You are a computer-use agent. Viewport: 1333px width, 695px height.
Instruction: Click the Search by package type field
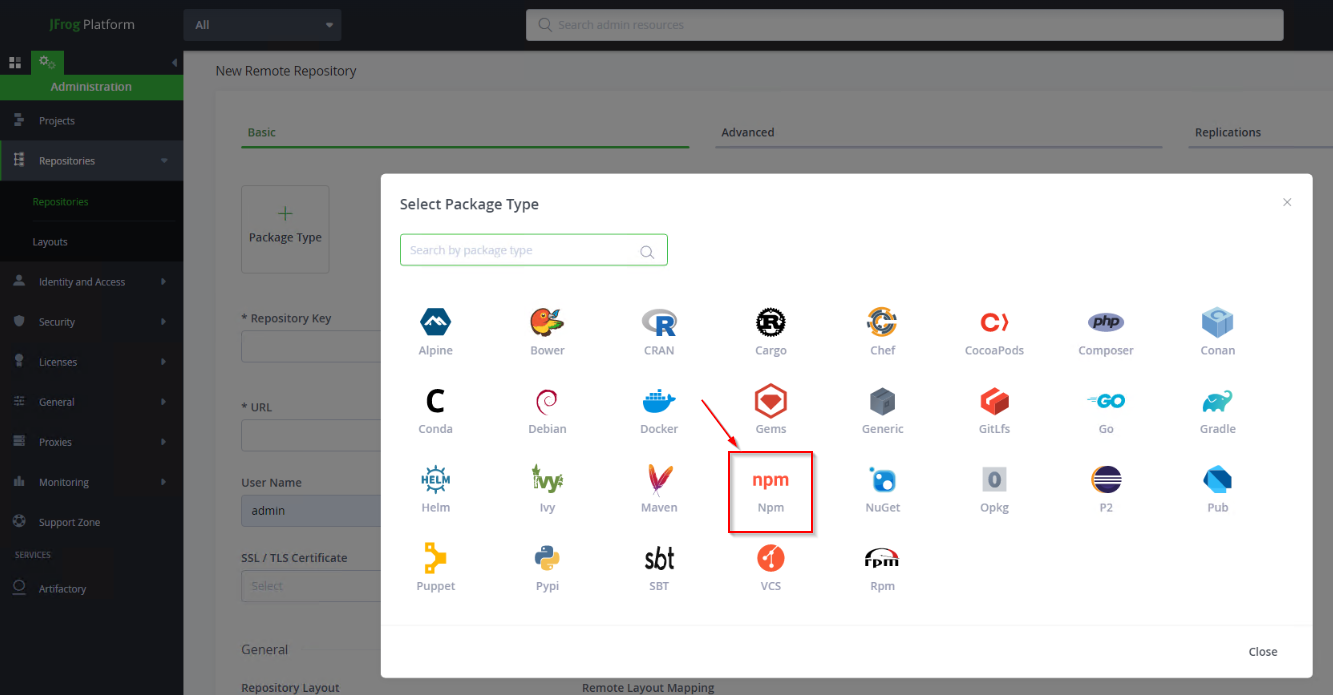point(520,251)
